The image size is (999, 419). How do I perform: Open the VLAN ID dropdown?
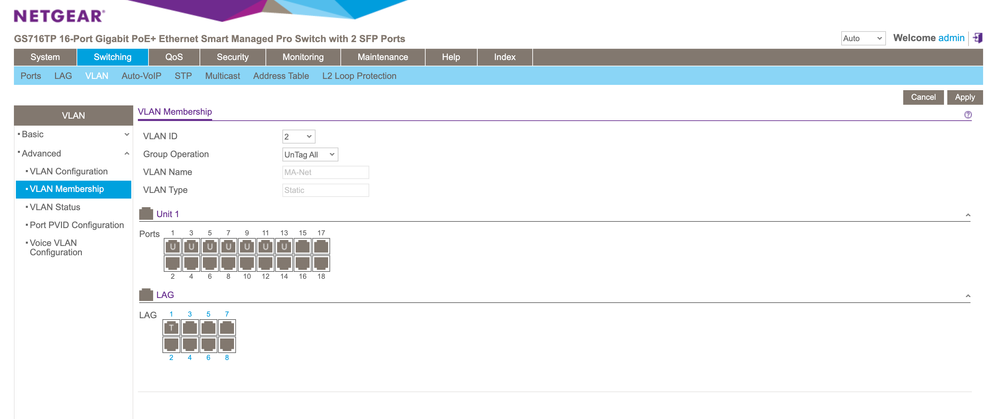[x=299, y=136]
